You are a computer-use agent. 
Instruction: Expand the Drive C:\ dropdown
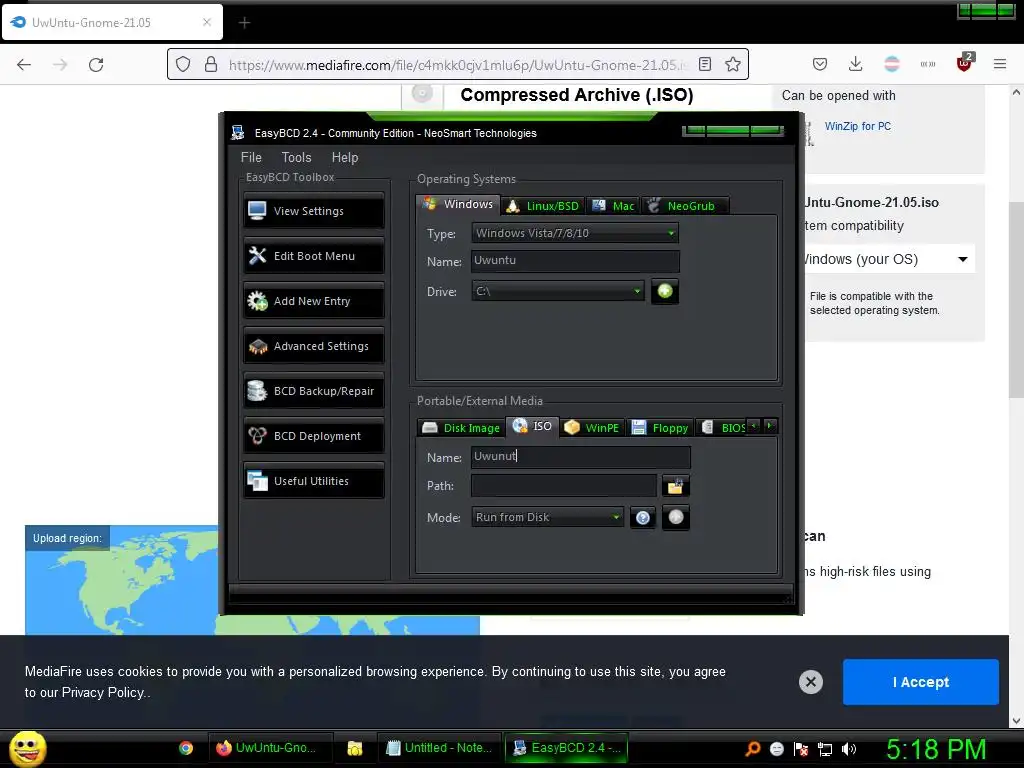click(x=558, y=291)
